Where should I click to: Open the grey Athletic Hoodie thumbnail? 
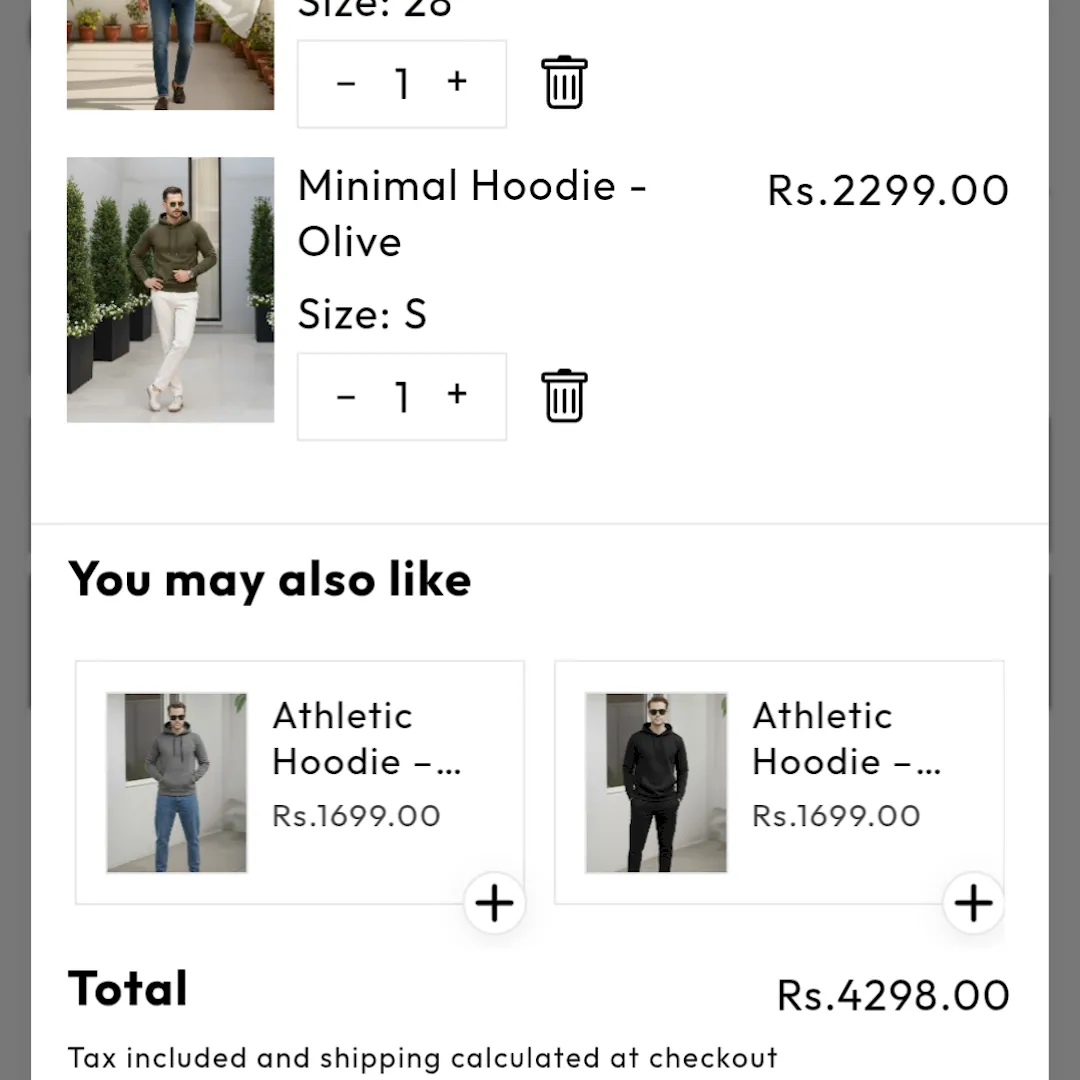point(177,782)
